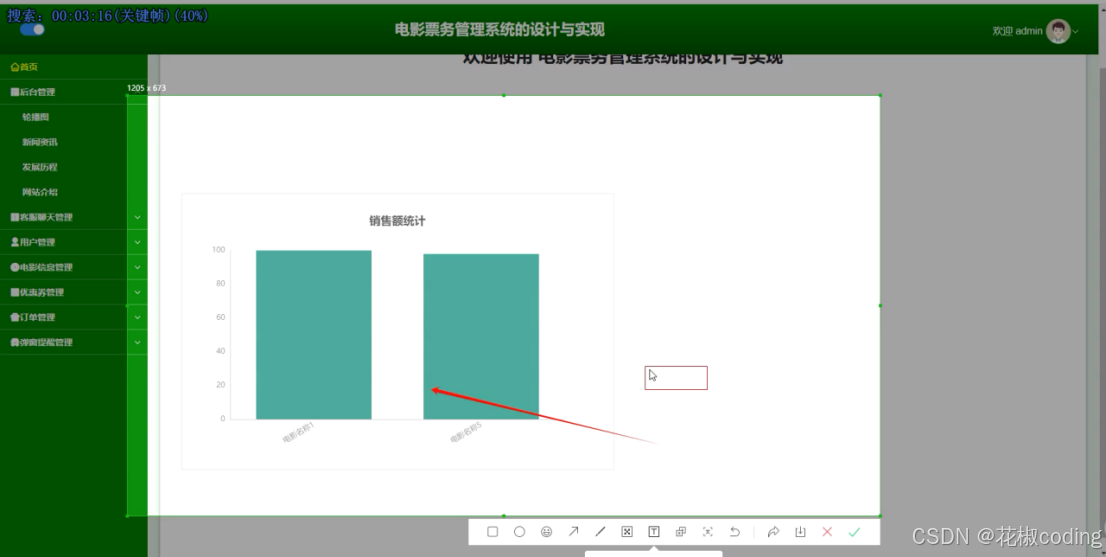The width and height of the screenshot is (1106, 557).
Task: Click the axis label 电影名称1
Action: click(298, 433)
